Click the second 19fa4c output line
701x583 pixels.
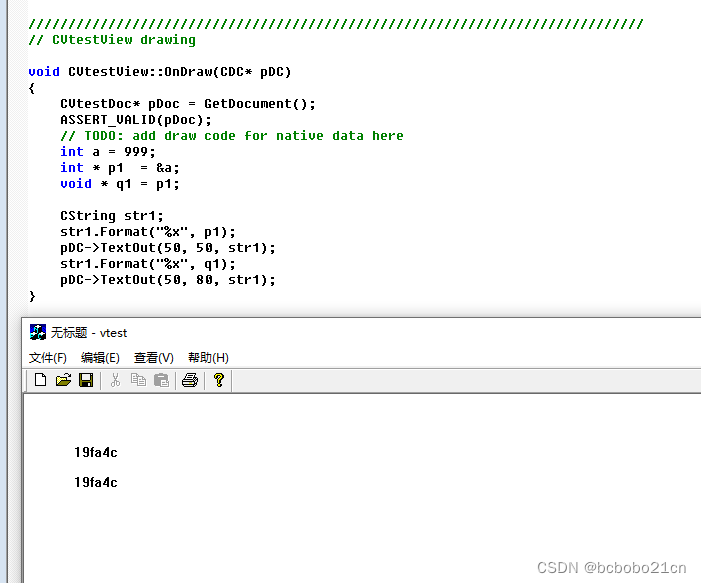[96, 482]
